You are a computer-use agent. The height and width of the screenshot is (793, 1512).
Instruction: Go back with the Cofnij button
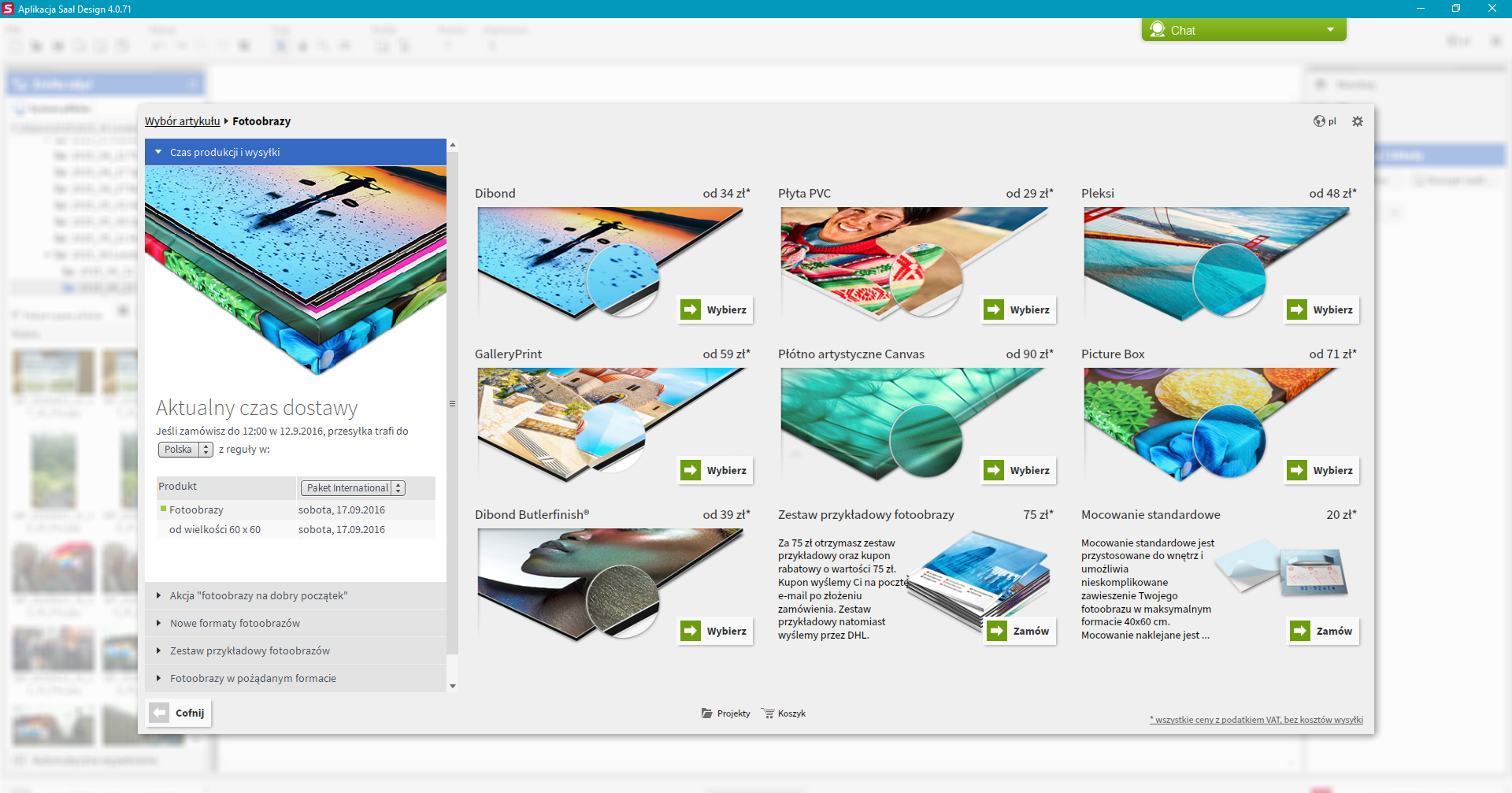(179, 713)
